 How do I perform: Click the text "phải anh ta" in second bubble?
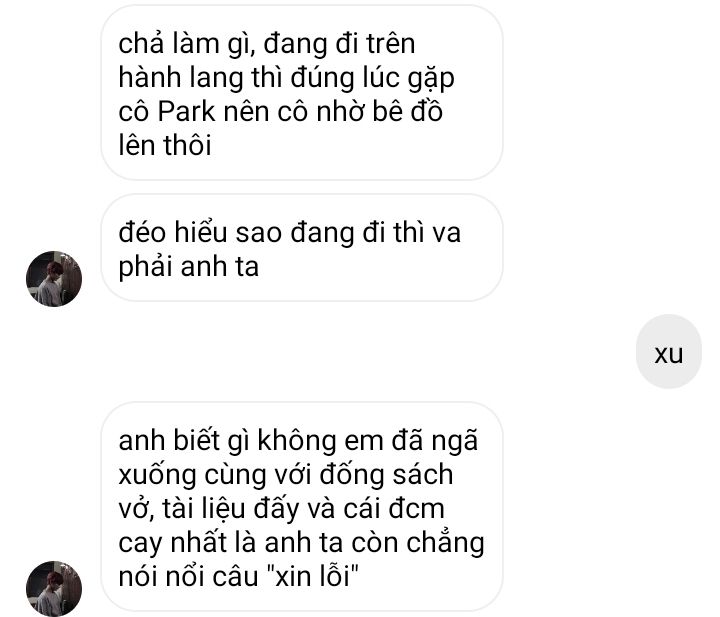[x=189, y=267]
